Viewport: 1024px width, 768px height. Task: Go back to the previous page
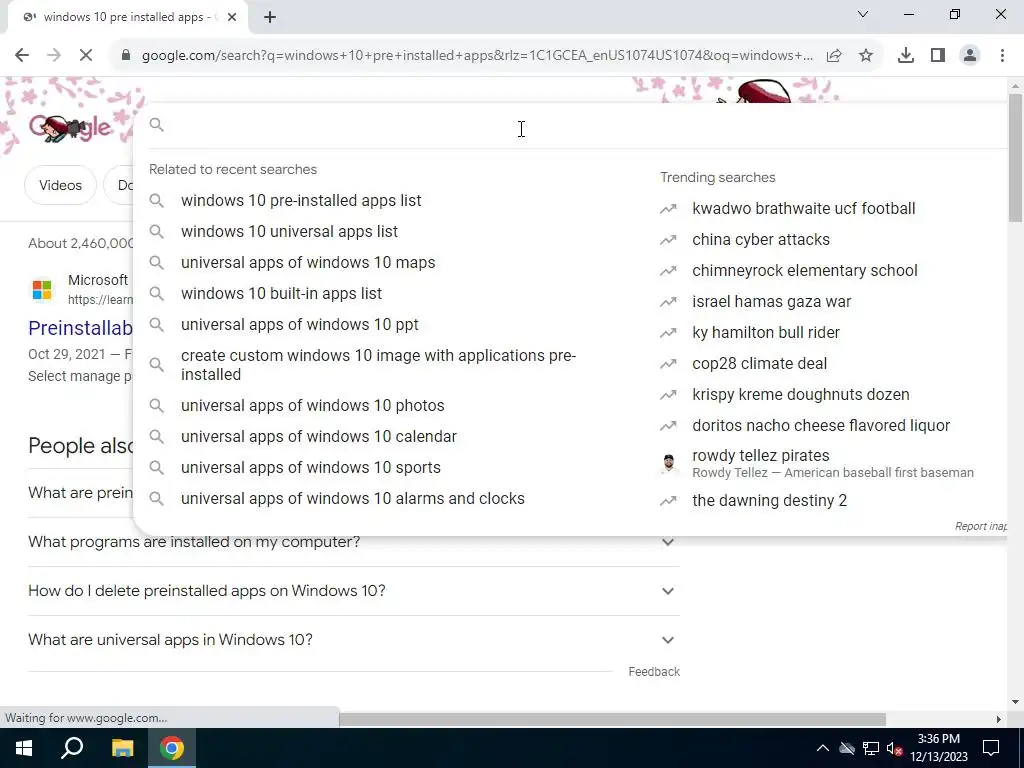click(x=22, y=56)
